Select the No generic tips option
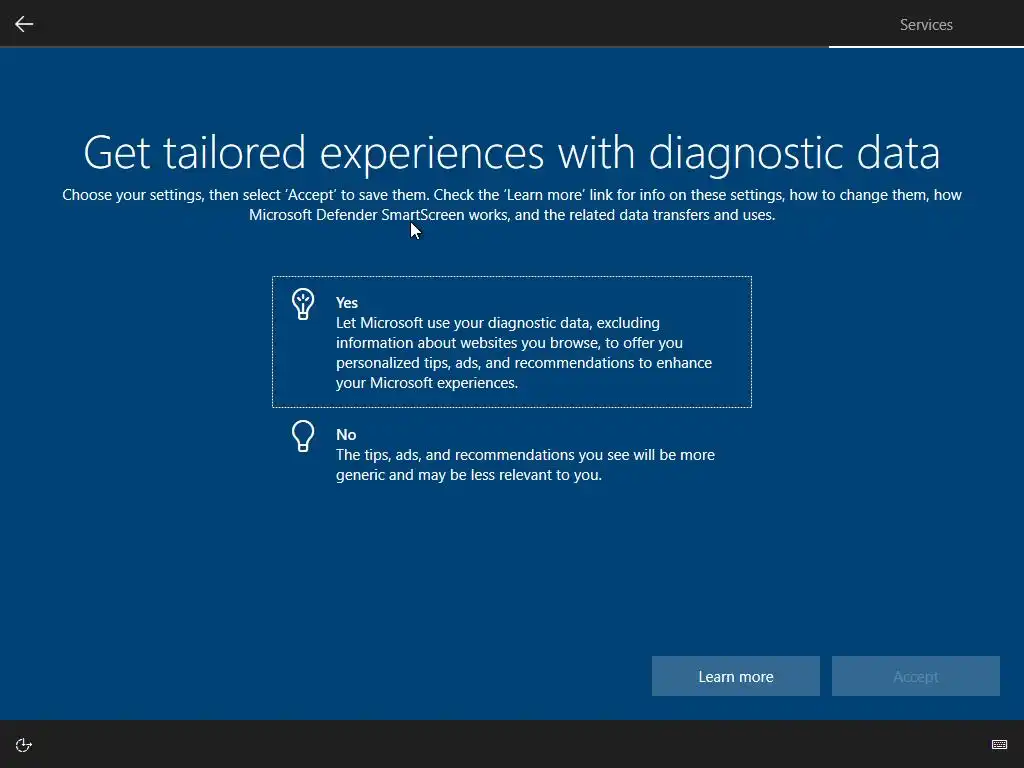 click(x=511, y=454)
